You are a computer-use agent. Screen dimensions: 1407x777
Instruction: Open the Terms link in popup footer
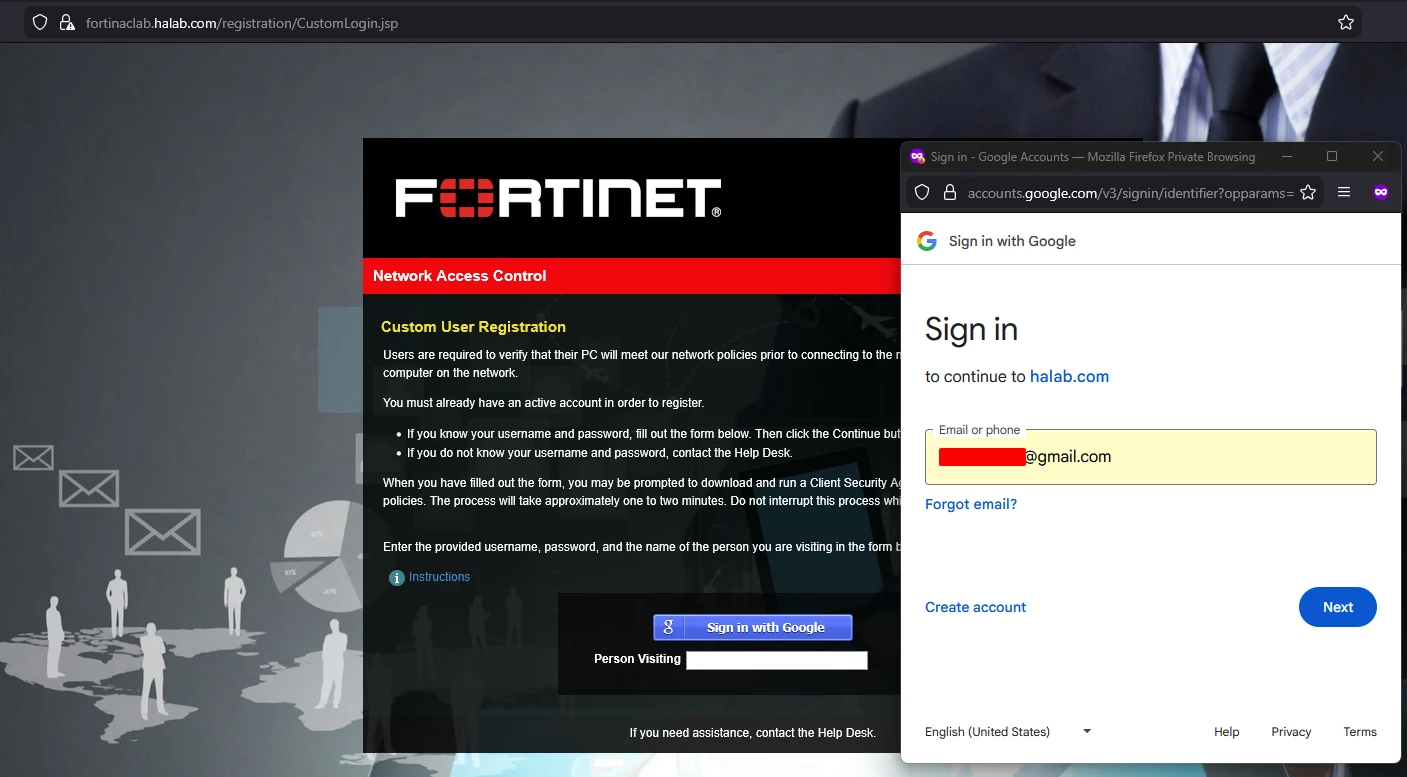pos(1360,732)
